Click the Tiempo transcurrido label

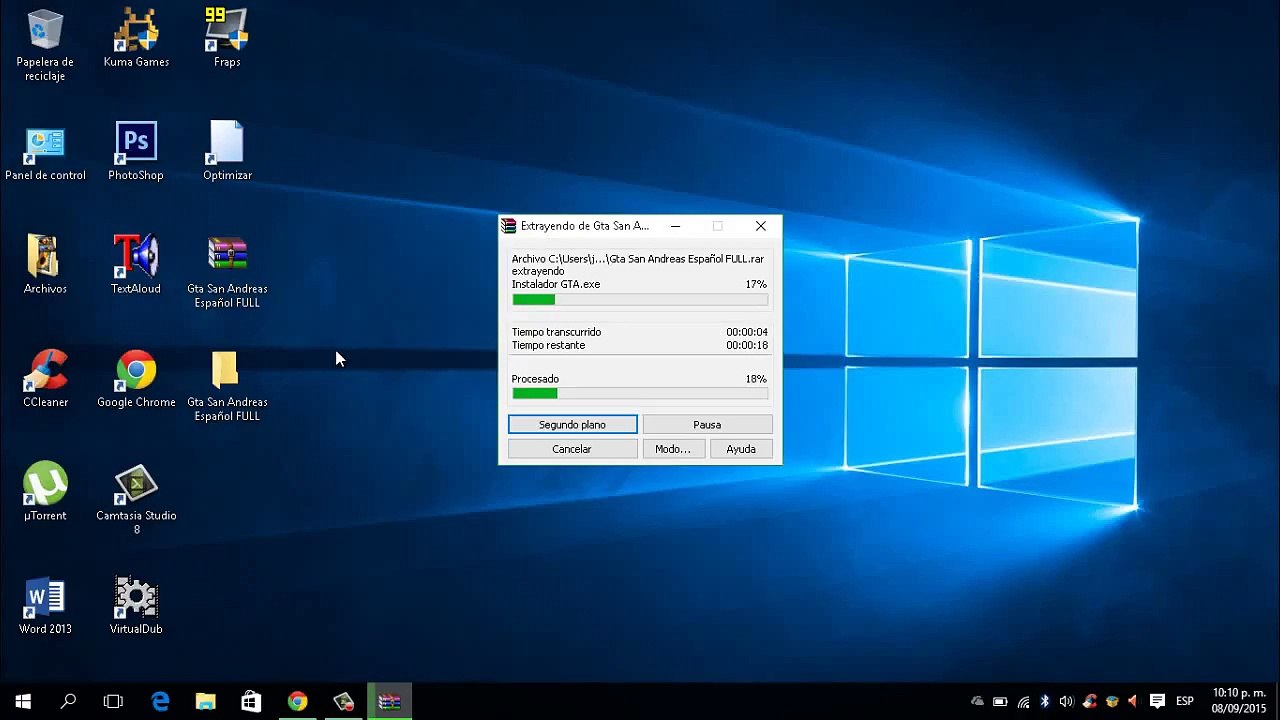point(556,332)
